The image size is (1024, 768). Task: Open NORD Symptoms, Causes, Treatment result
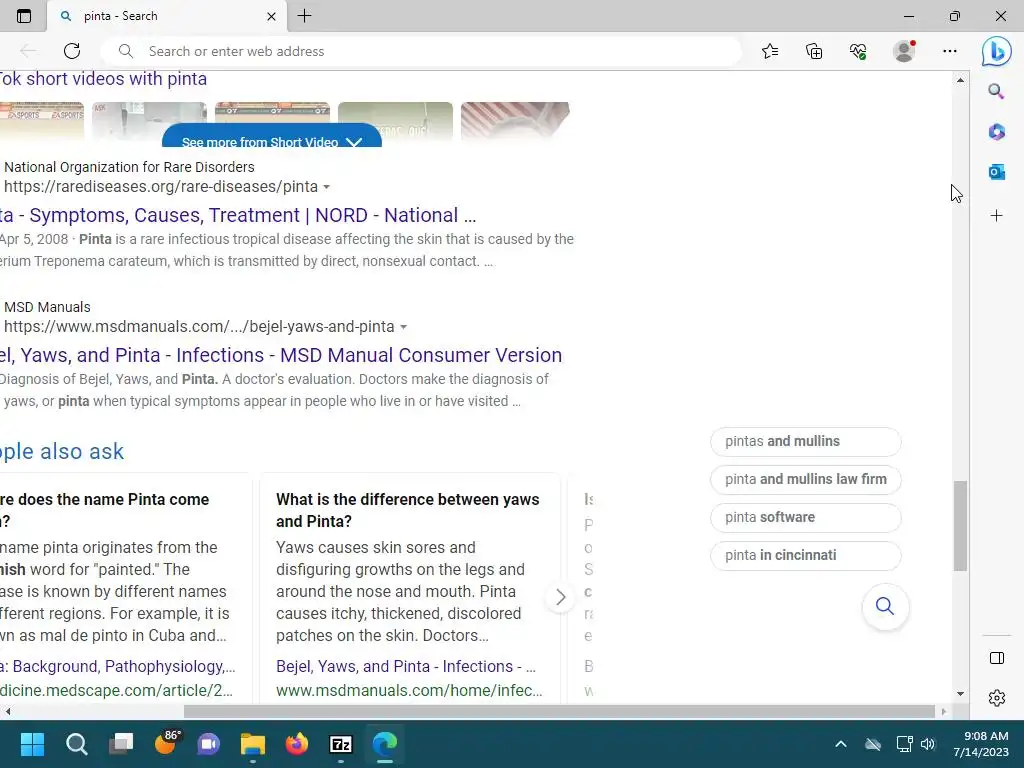tap(238, 215)
